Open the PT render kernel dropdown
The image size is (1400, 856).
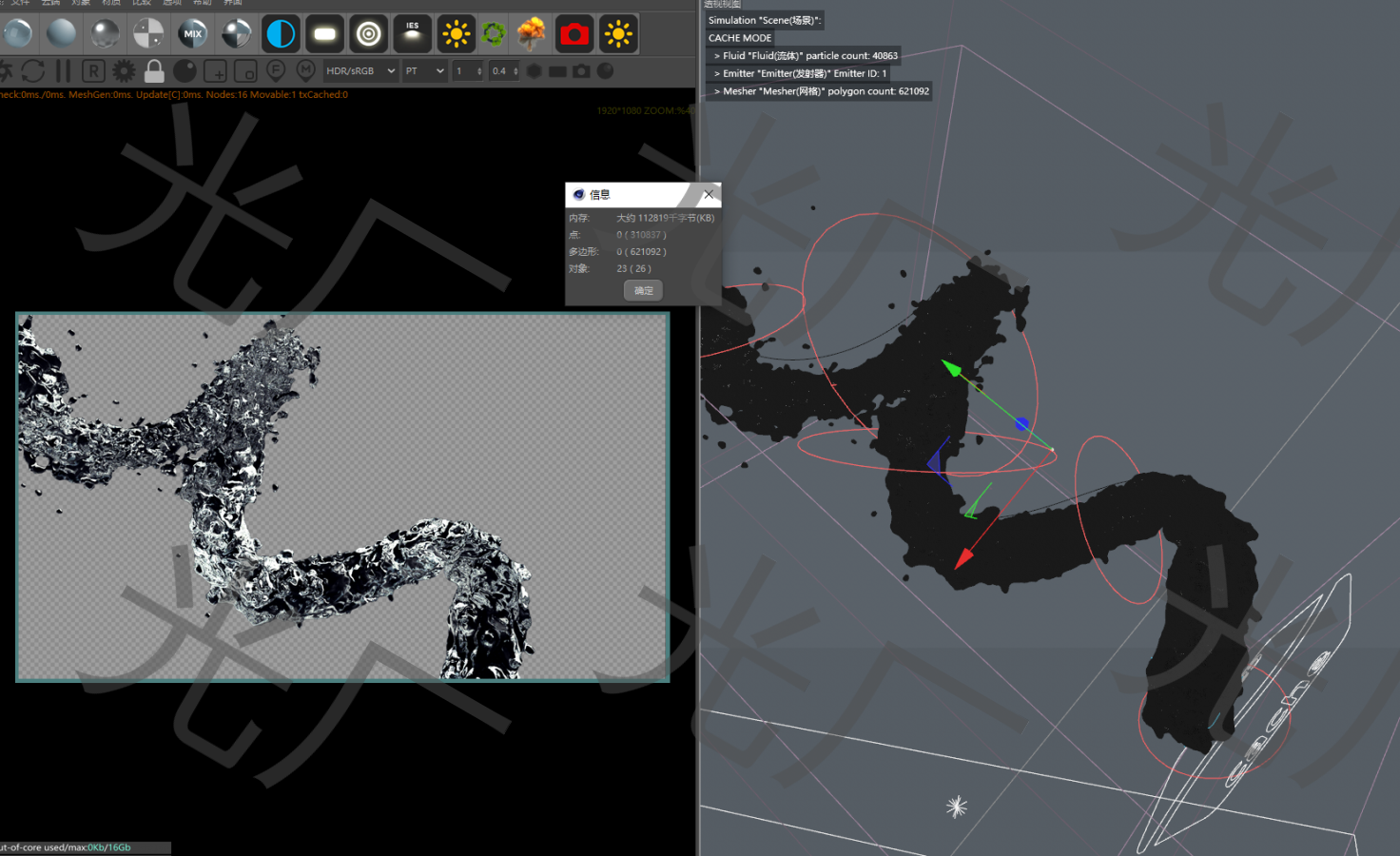point(424,69)
